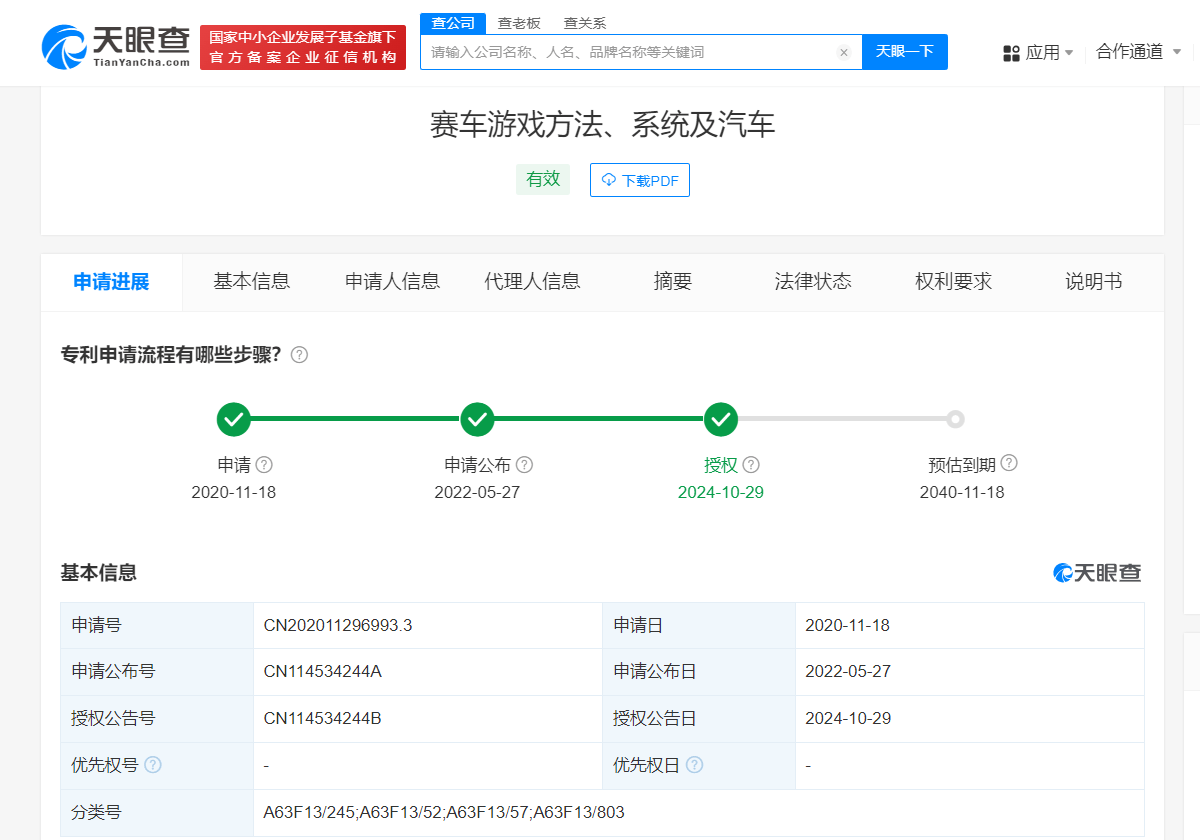Click the green checkmark for the 申请公布 step
This screenshot has height=840, width=1200.
(477, 420)
